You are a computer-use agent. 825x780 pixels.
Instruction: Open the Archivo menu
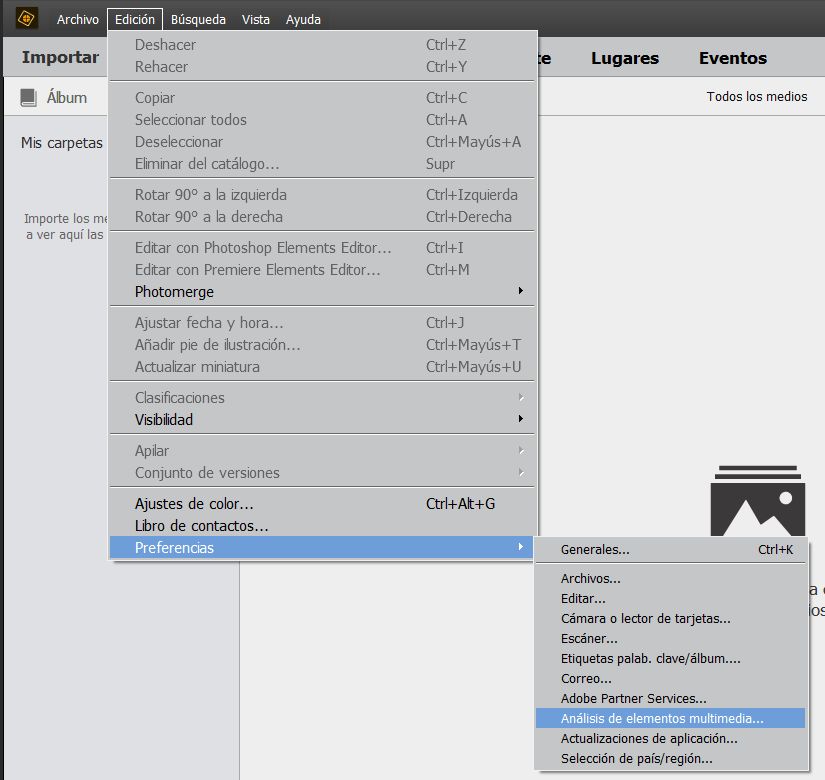78,19
